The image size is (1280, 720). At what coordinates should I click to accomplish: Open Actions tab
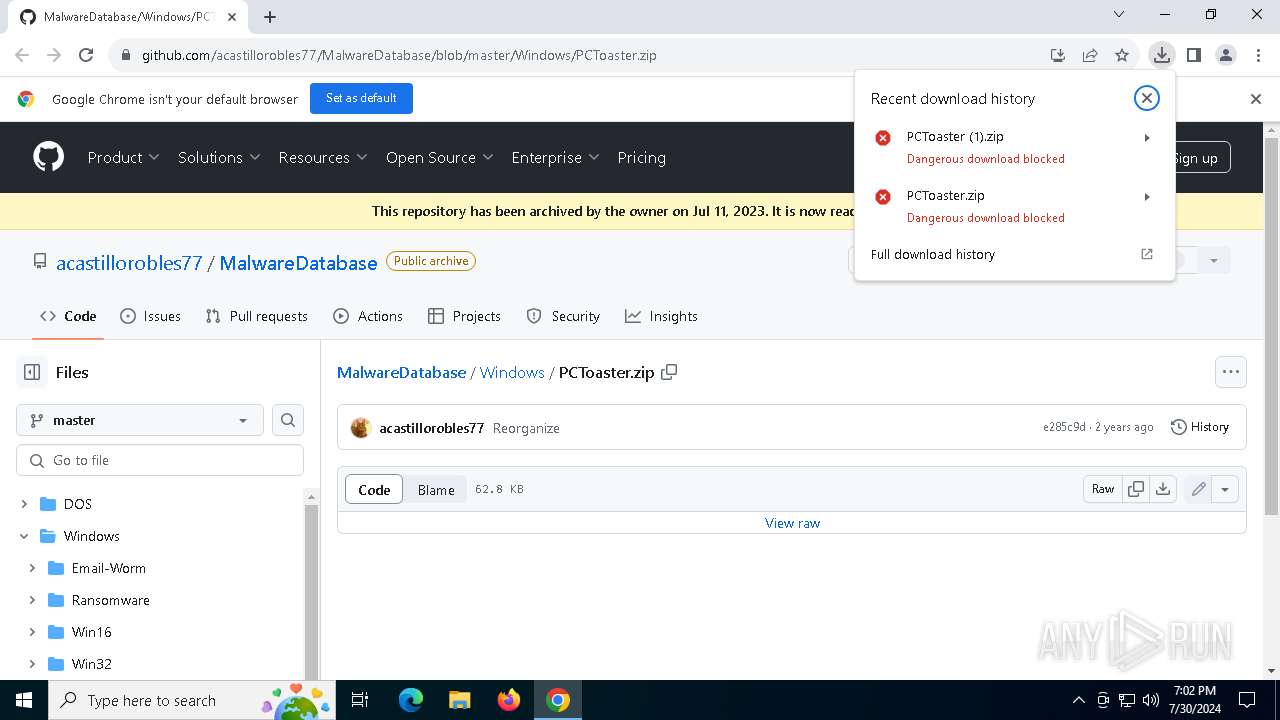(x=368, y=316)
